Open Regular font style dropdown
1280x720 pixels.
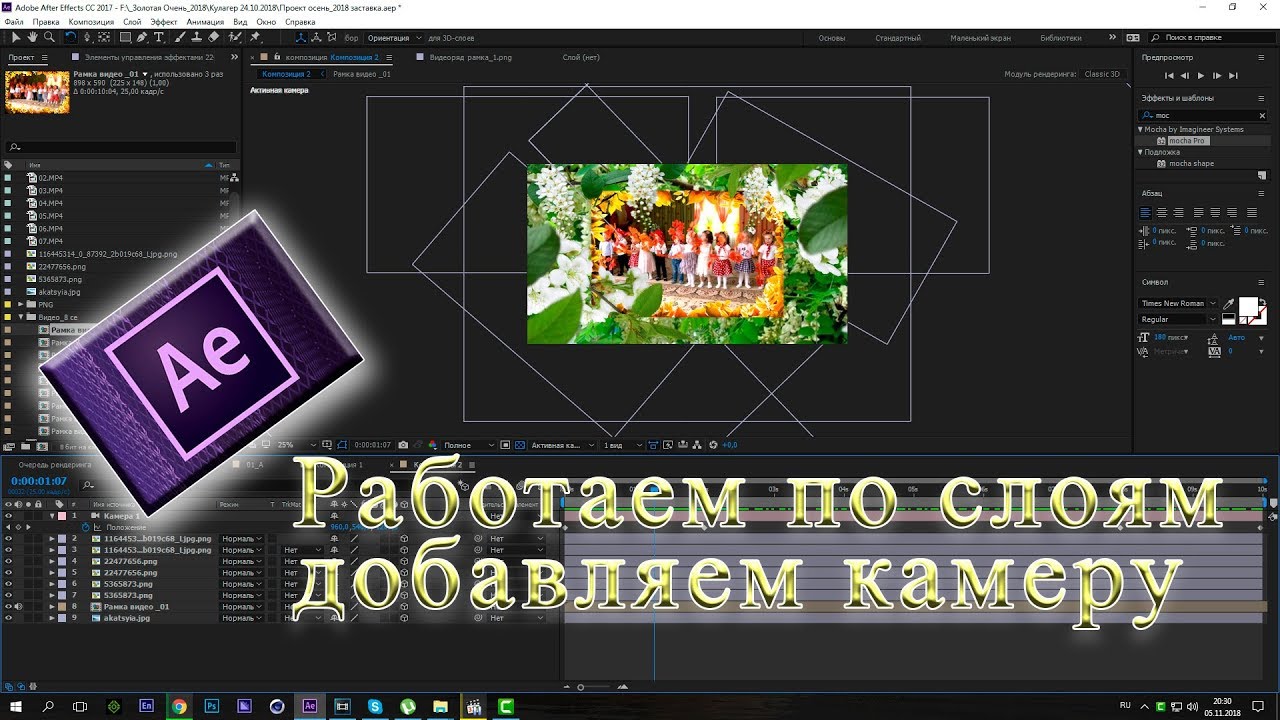tap(1178, 319)
